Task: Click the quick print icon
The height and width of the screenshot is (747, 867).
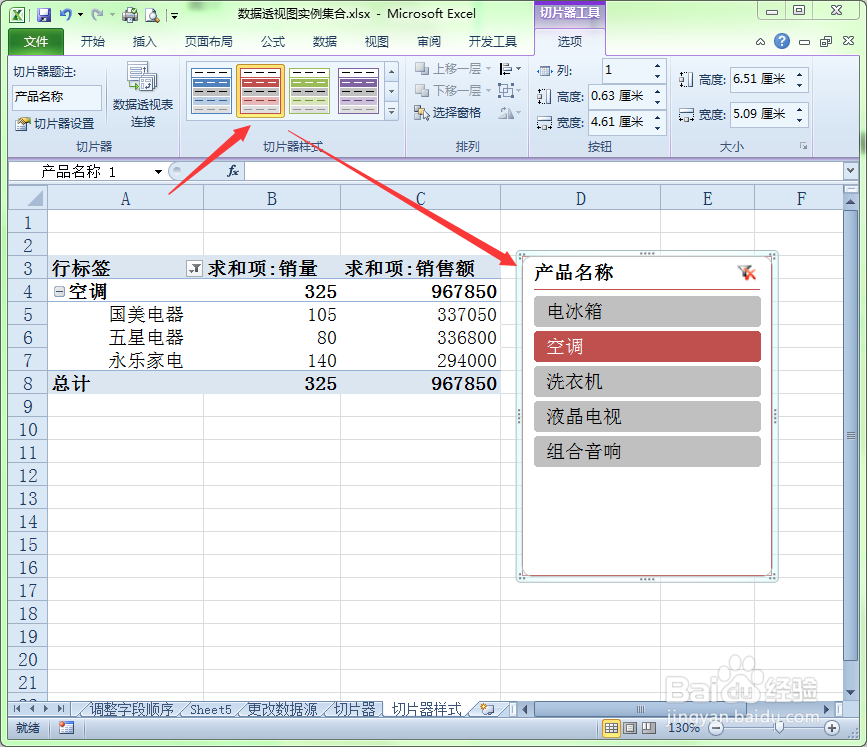Action: tap(130, 15)
